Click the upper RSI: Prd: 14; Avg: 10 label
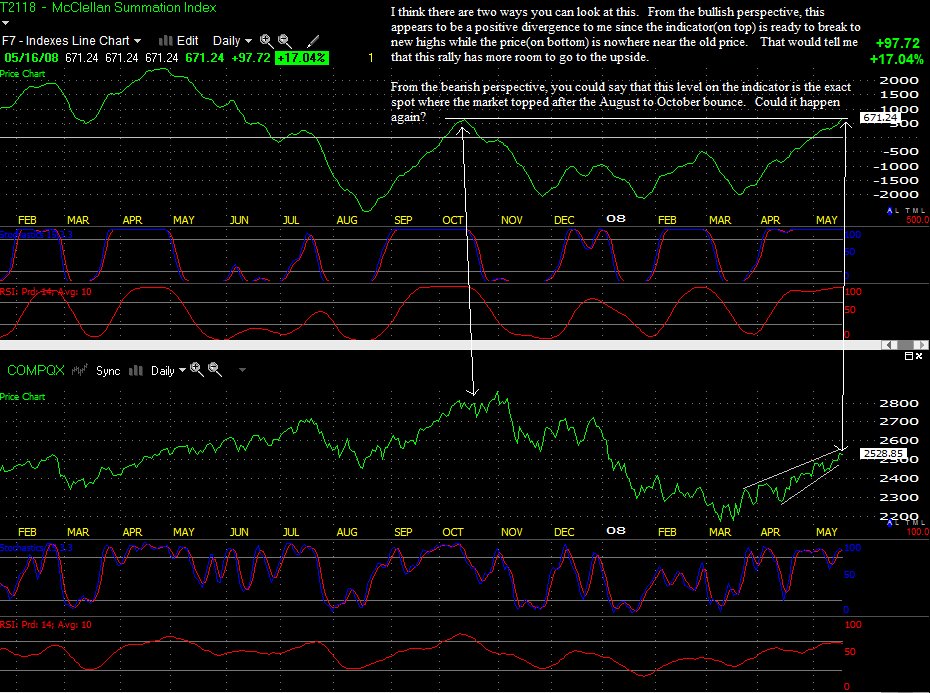930x693 pixels. (46, 292)
